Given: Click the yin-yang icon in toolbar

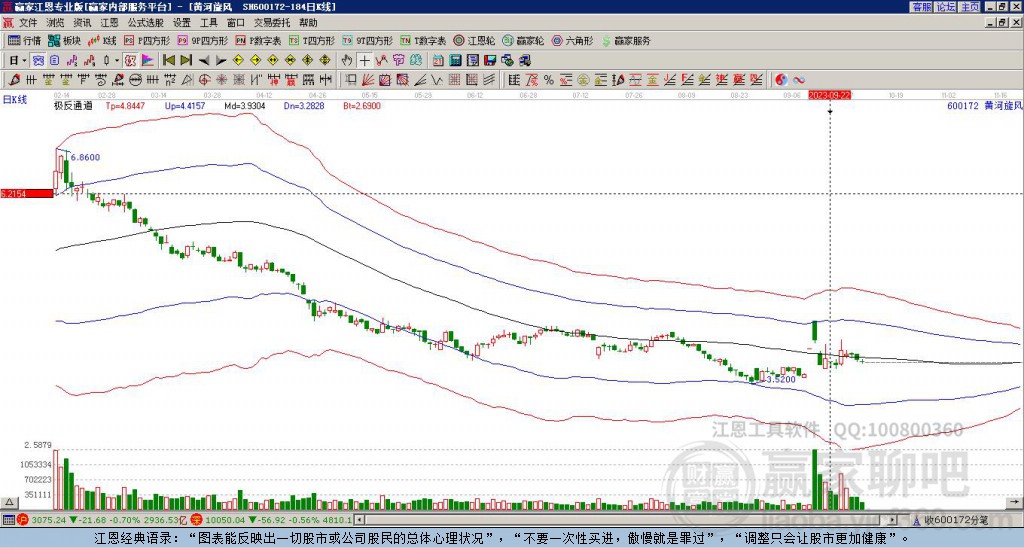Looking at the screenshot, I should pyautogui.click(x=781, y=80).
